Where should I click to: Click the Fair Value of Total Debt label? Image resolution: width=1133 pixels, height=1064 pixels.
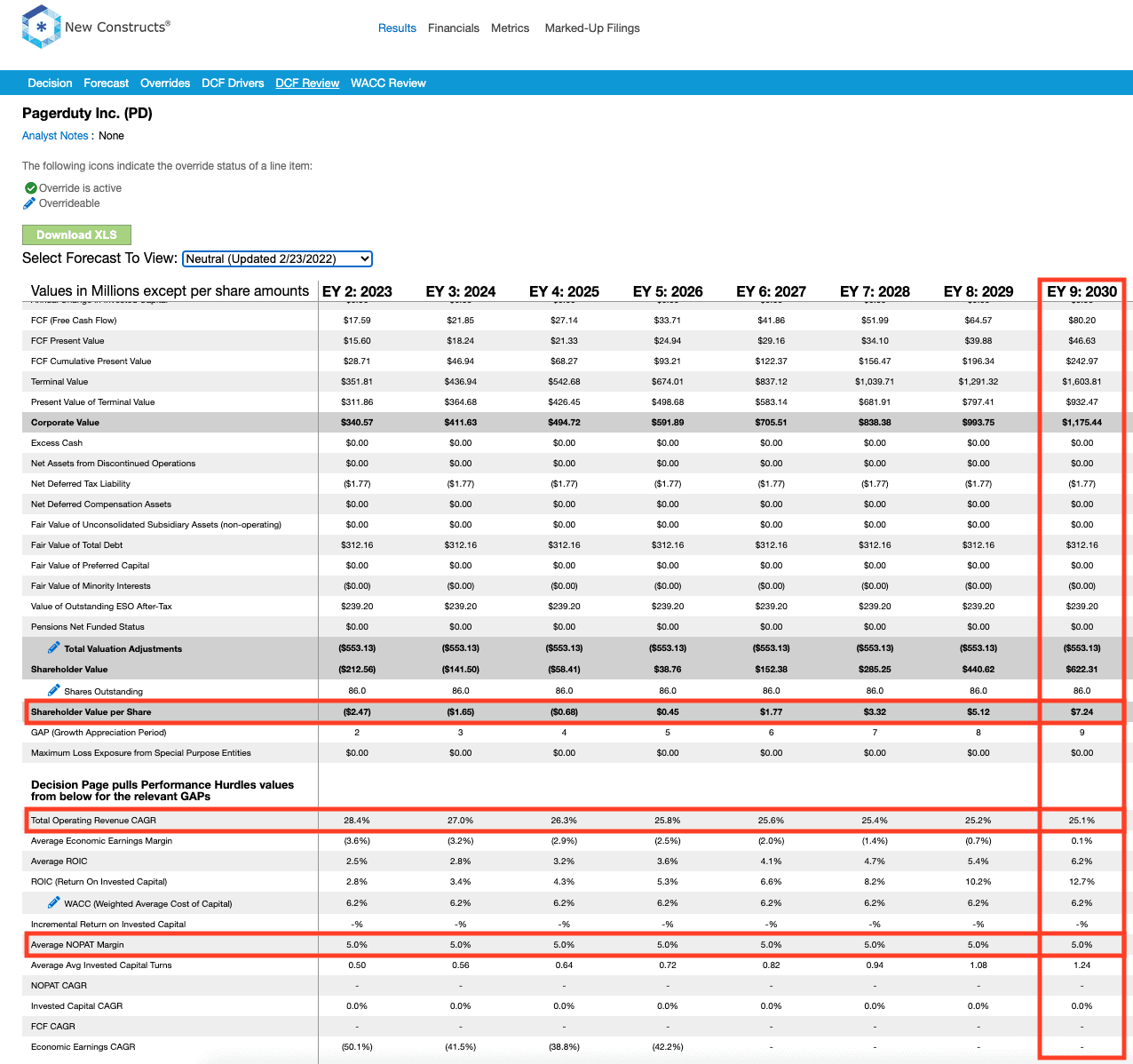77,545
